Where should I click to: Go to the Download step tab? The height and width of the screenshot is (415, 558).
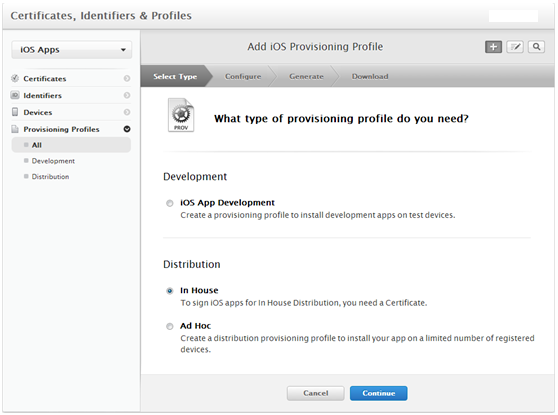370,76
